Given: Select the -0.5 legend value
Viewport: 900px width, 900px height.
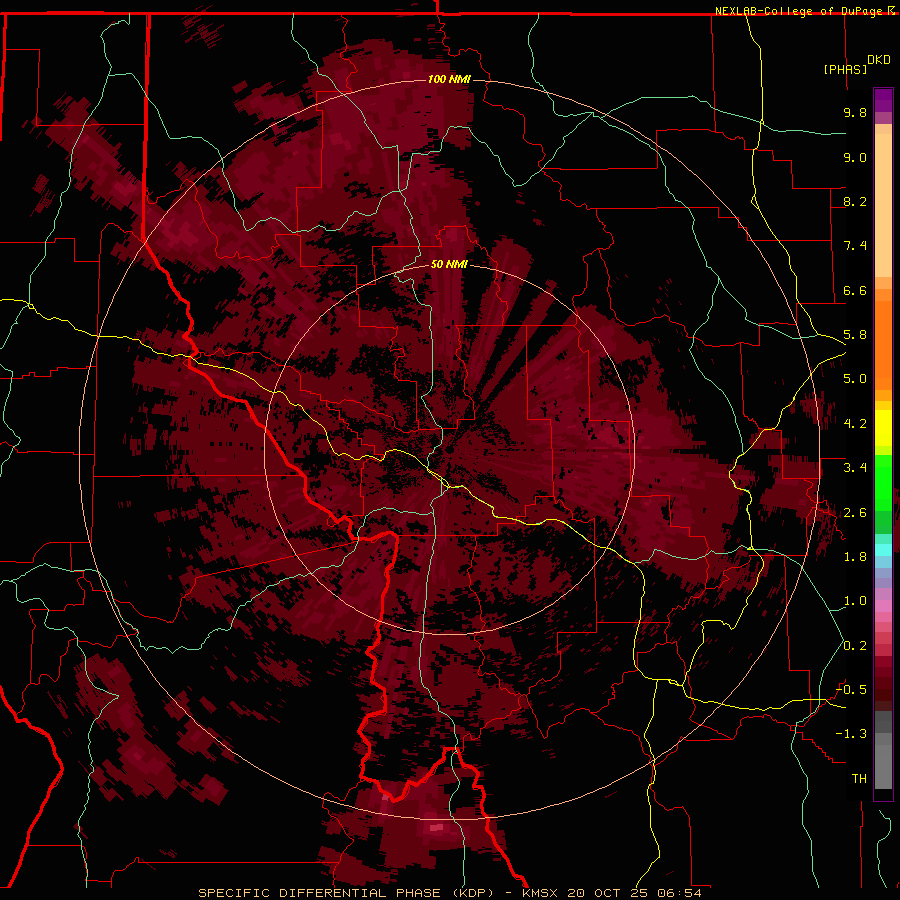Looking at the screenshot, I should [851, 690].
